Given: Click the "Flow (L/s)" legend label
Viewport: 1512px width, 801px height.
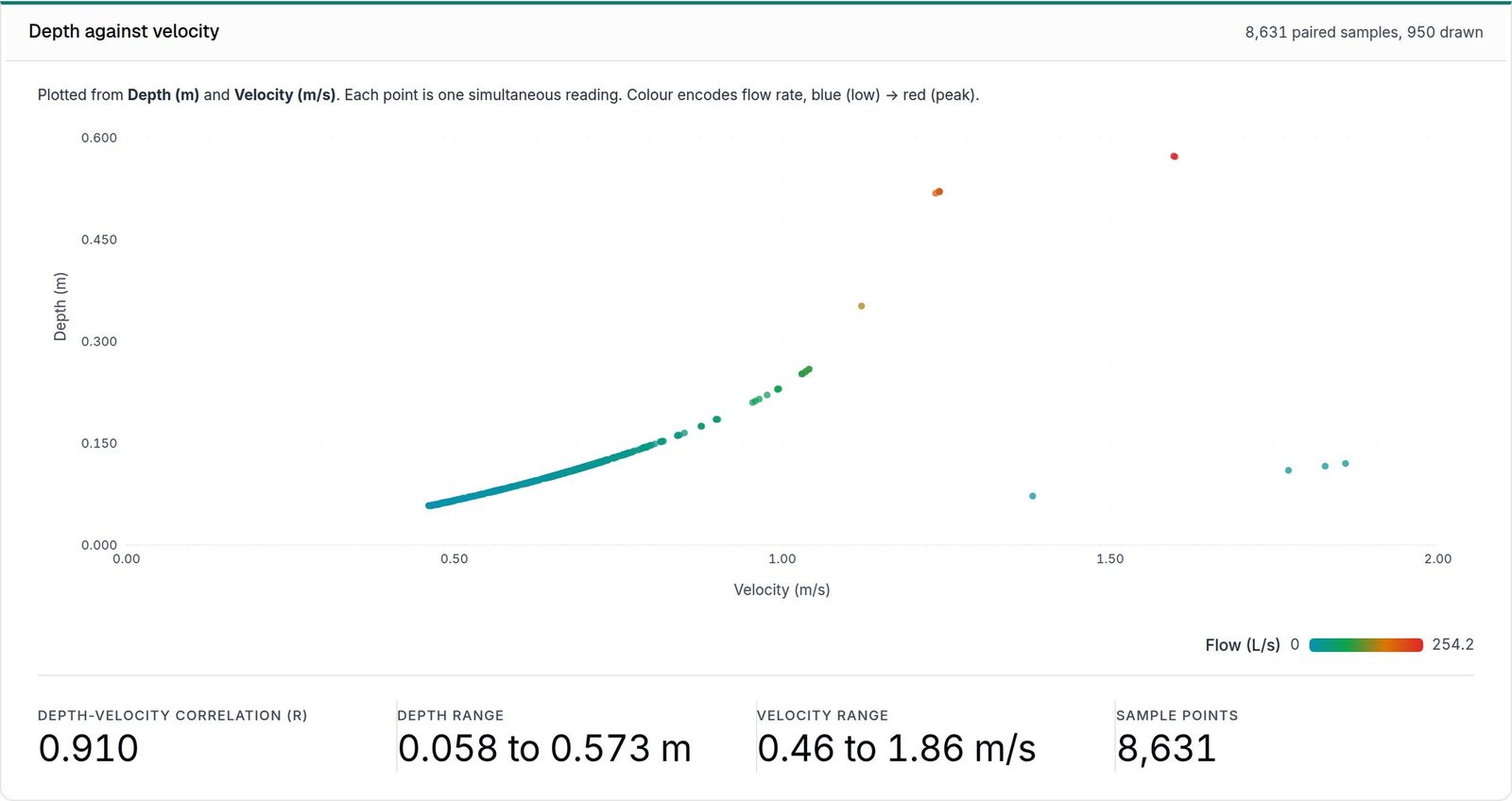Looking at the screenshot, I should [x=1243, y=645].
